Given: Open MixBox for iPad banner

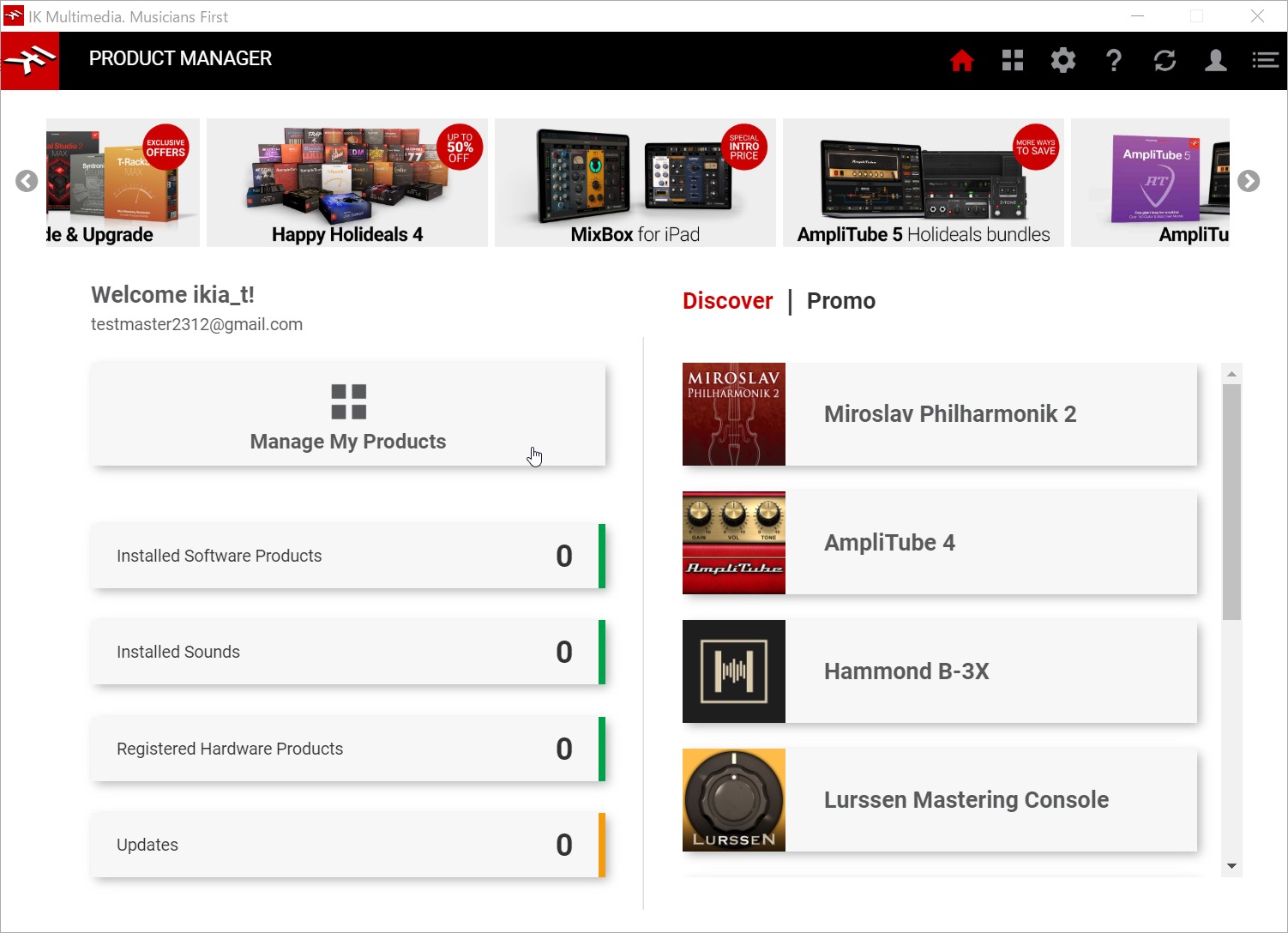Looking at the screenshot, I should [635, 183].
